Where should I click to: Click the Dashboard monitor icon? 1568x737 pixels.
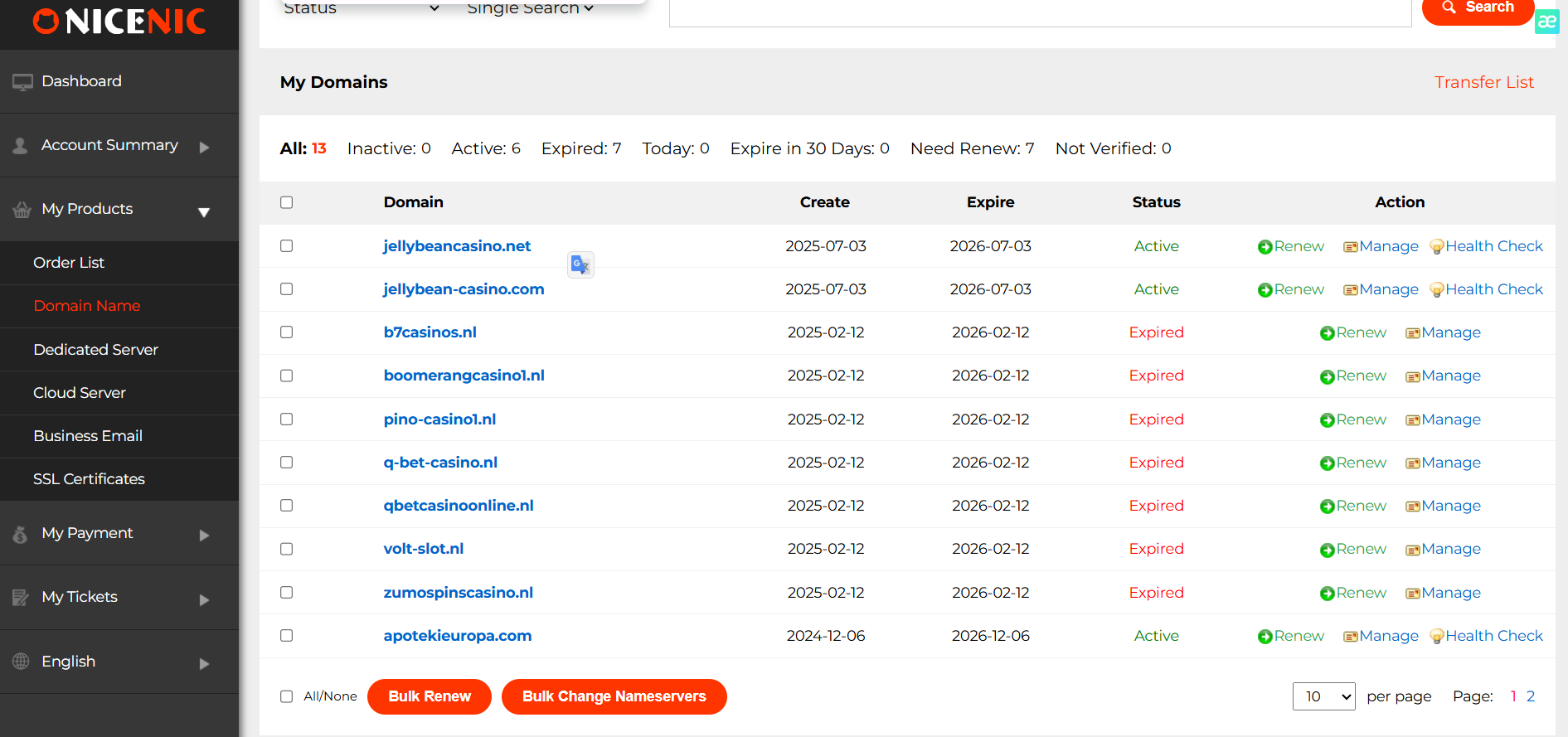[22, 82]
